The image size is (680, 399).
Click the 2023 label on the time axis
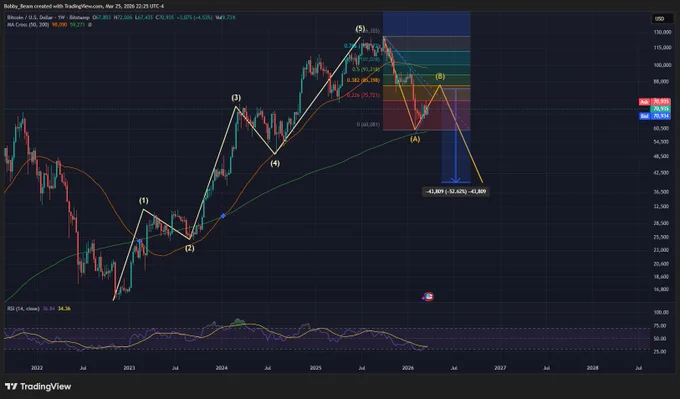pyautogui.click(x=129, y=368)
